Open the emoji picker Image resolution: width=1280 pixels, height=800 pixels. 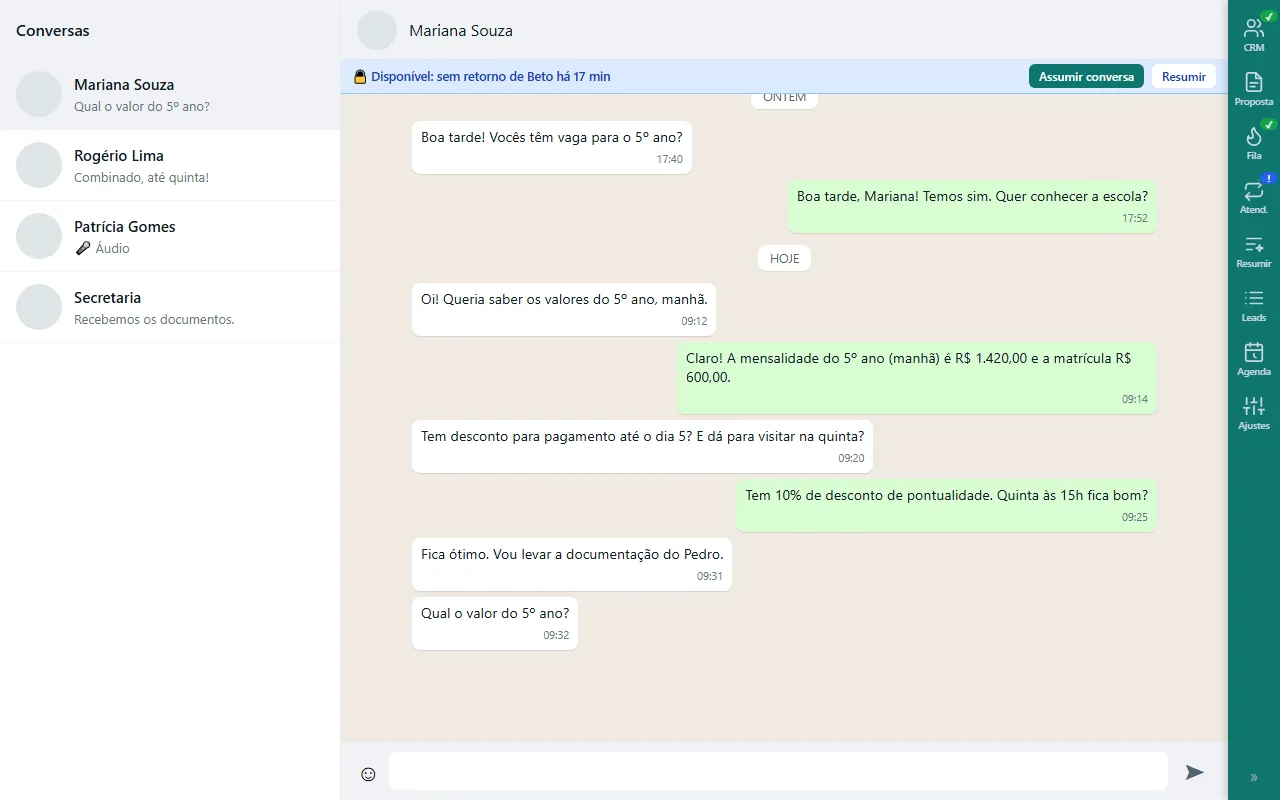pyautogui.click(x=368, y=773)
